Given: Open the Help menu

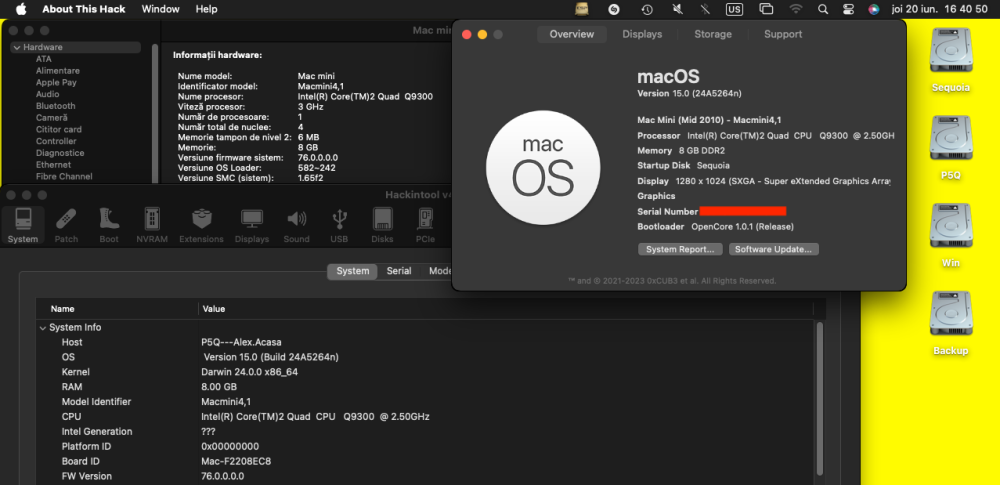Looking at the screenshot, I should coord(206,9).
